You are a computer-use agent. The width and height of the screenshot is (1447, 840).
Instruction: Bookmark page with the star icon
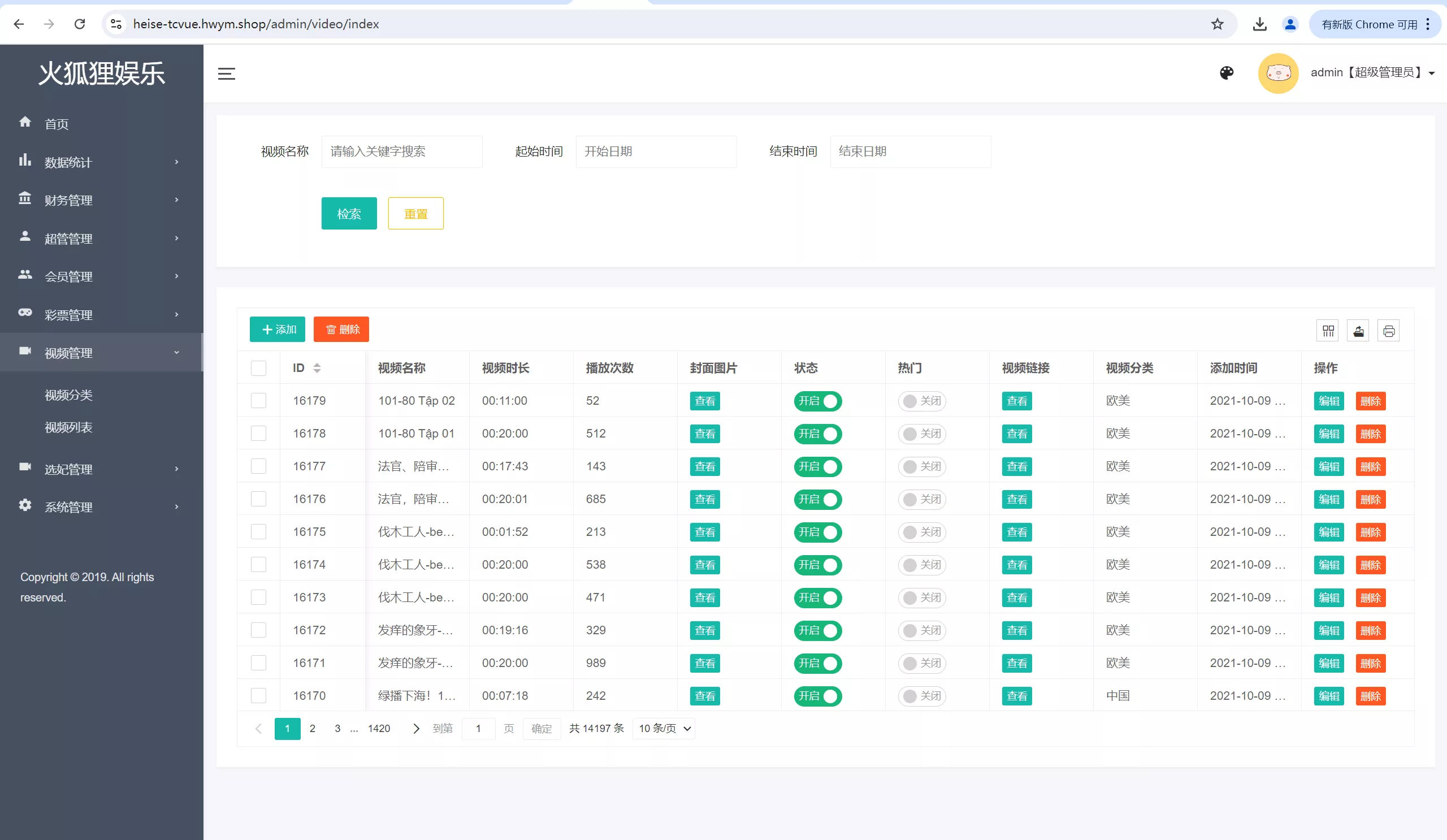pos(1218,24)
